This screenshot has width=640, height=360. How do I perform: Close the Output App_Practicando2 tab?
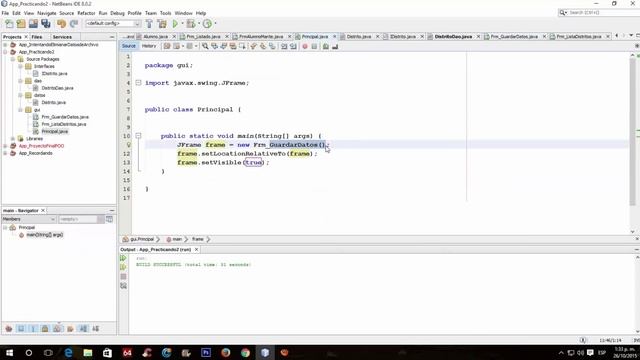point(196,249)
